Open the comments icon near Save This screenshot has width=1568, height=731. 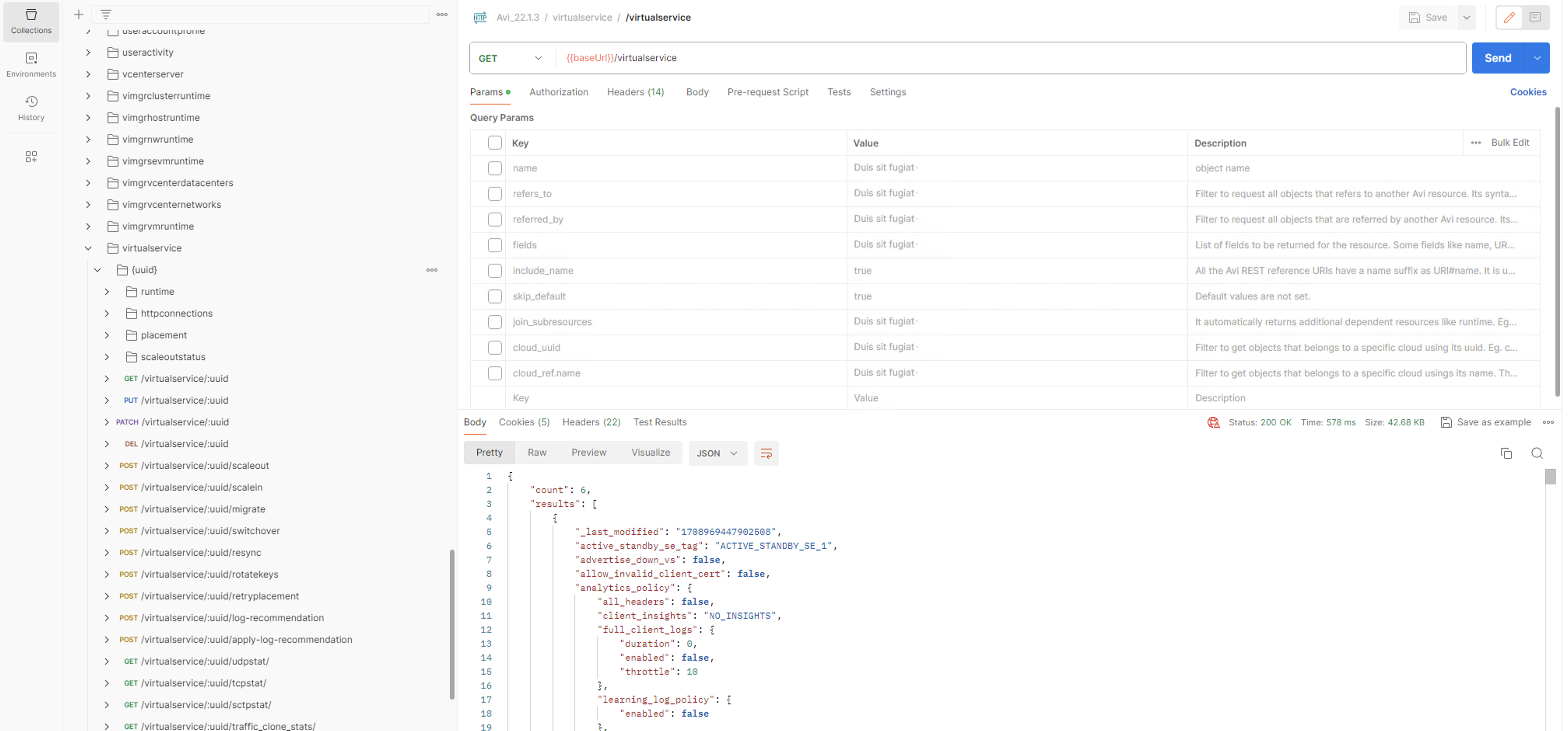pos(1535,17)
